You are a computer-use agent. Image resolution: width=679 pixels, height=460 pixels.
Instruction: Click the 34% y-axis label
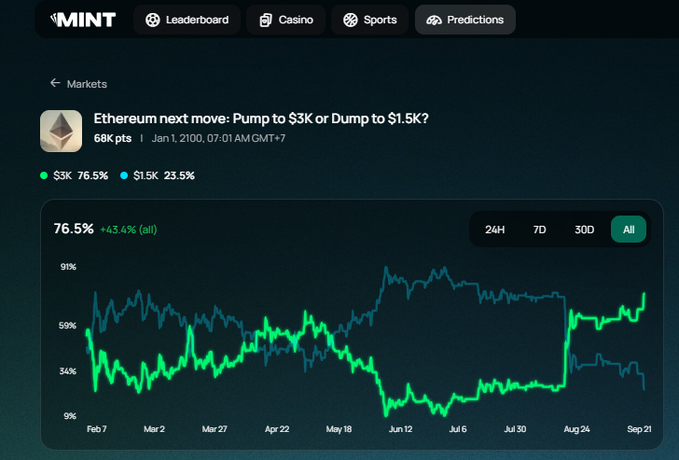pyautogui.click(x=68, y=371)
